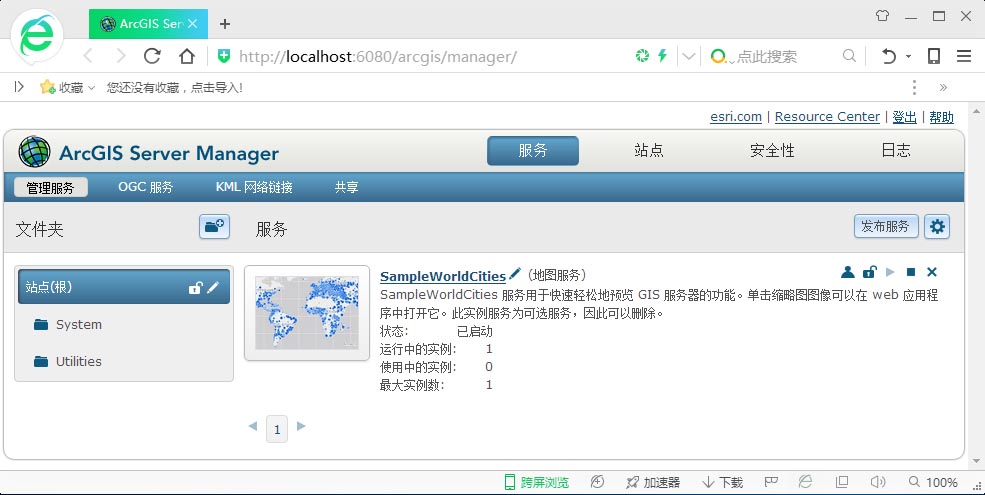Click the vertical scrollbar down arrow
This screenshot has width=985, height=495.
point(976,462)
